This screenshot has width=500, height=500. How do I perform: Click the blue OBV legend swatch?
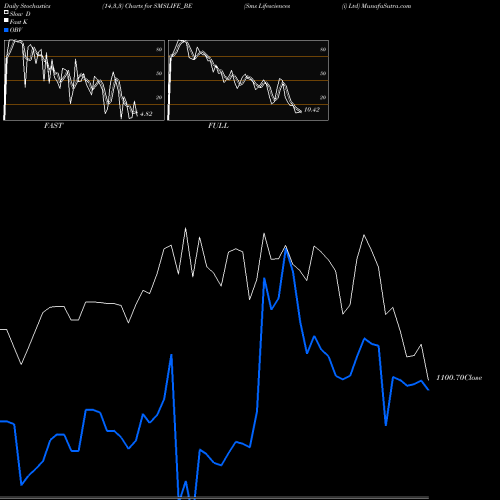(x=6, y=30)
